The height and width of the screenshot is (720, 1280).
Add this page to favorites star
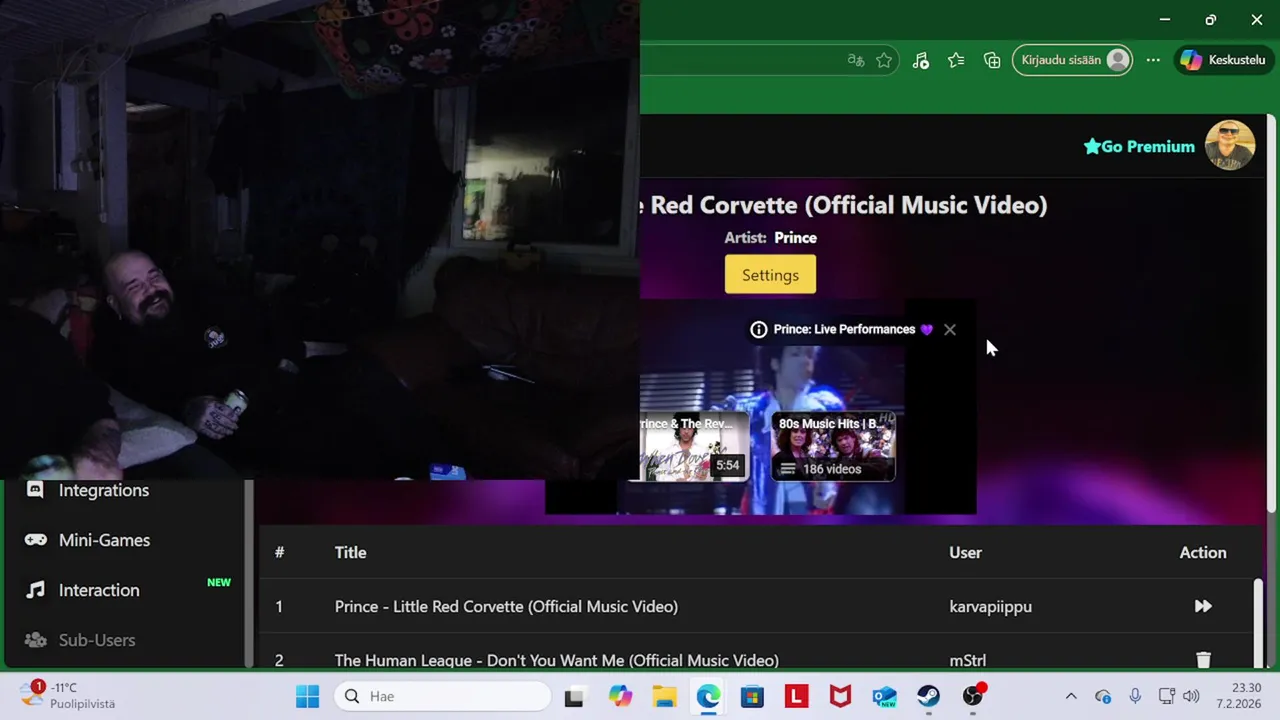pos(884,60)
